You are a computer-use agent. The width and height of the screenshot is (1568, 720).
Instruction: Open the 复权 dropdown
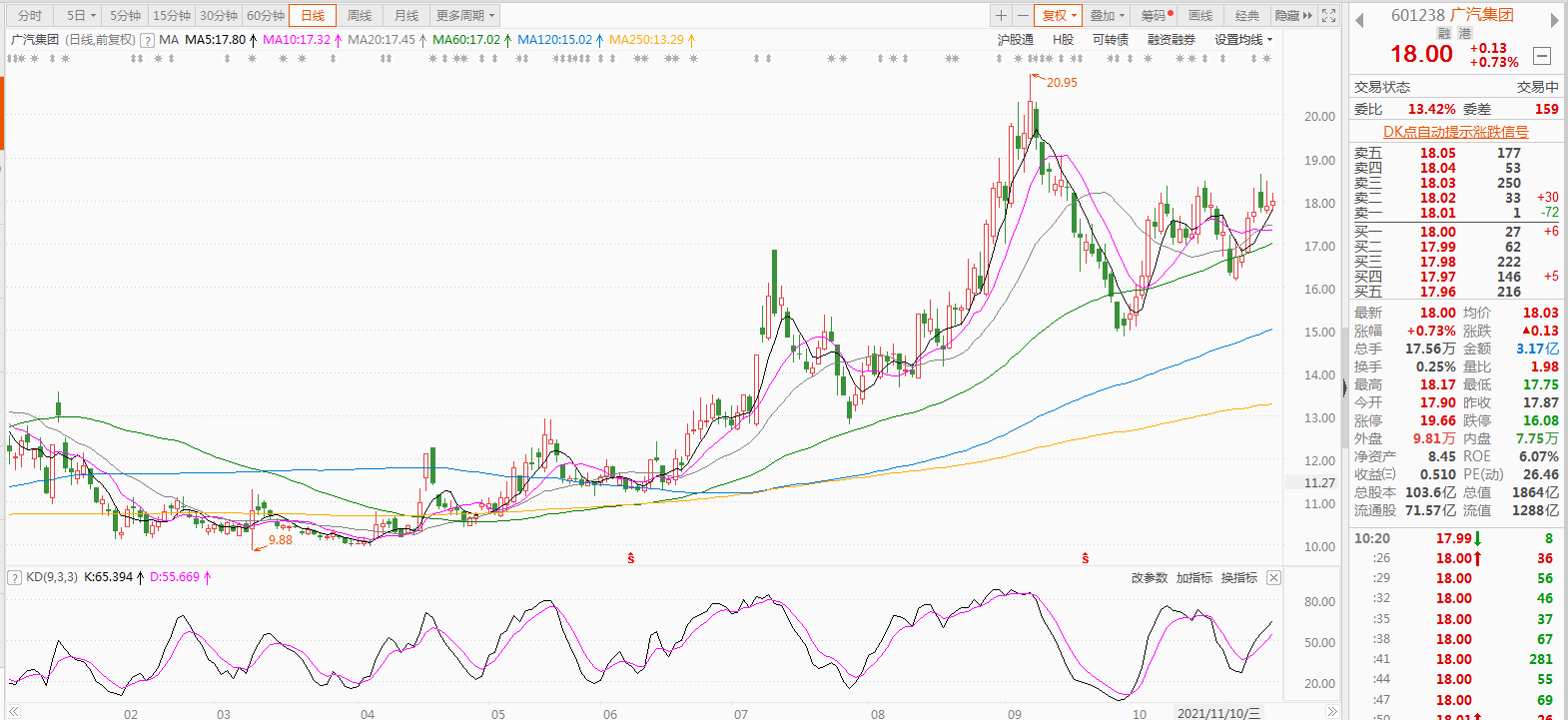coord(1059,16)
